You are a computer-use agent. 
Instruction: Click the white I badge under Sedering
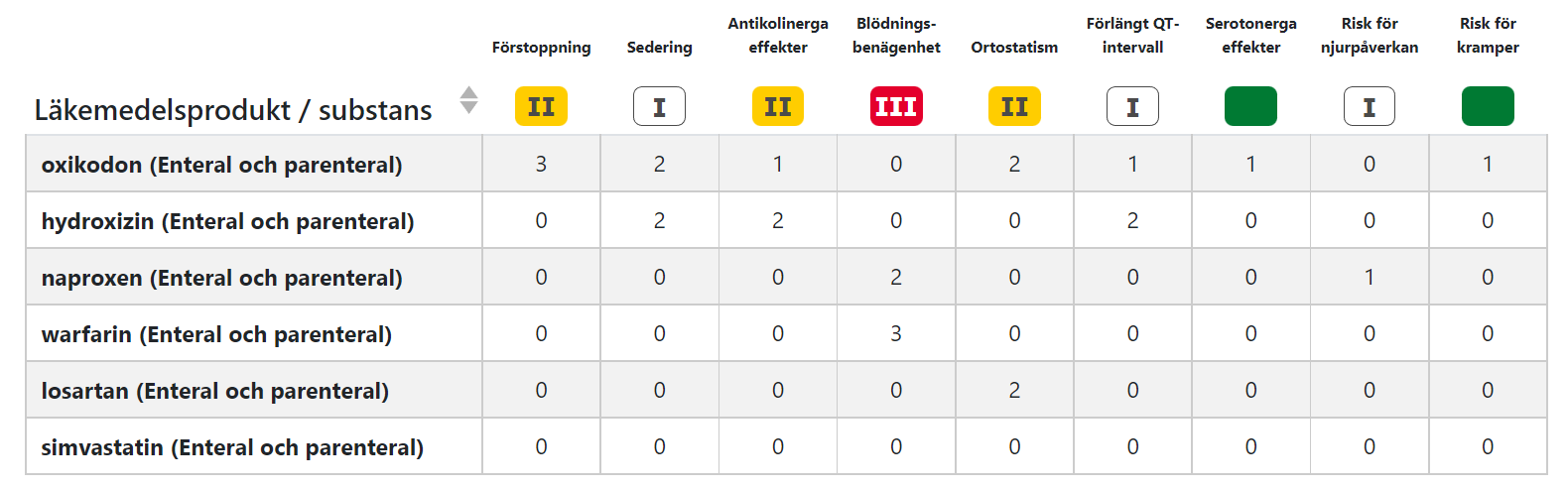[x=659, y=107]
